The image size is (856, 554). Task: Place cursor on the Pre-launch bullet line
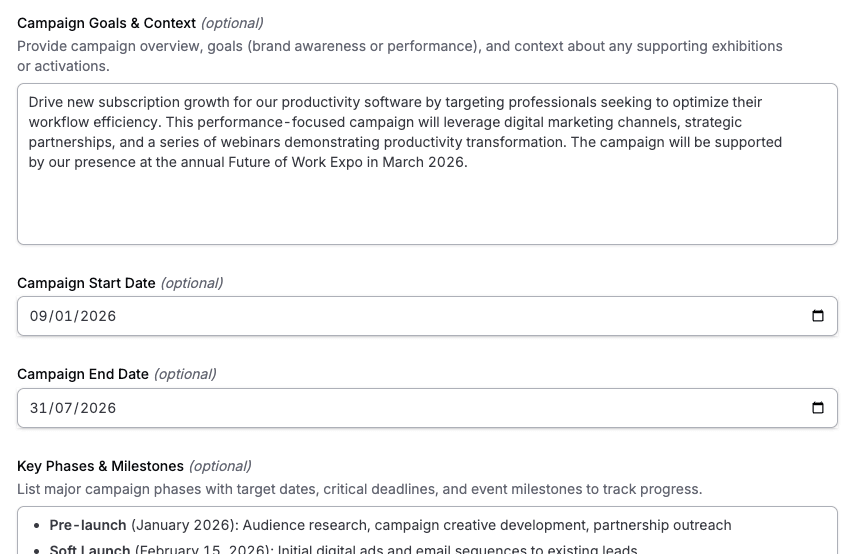tap(390, 525)
